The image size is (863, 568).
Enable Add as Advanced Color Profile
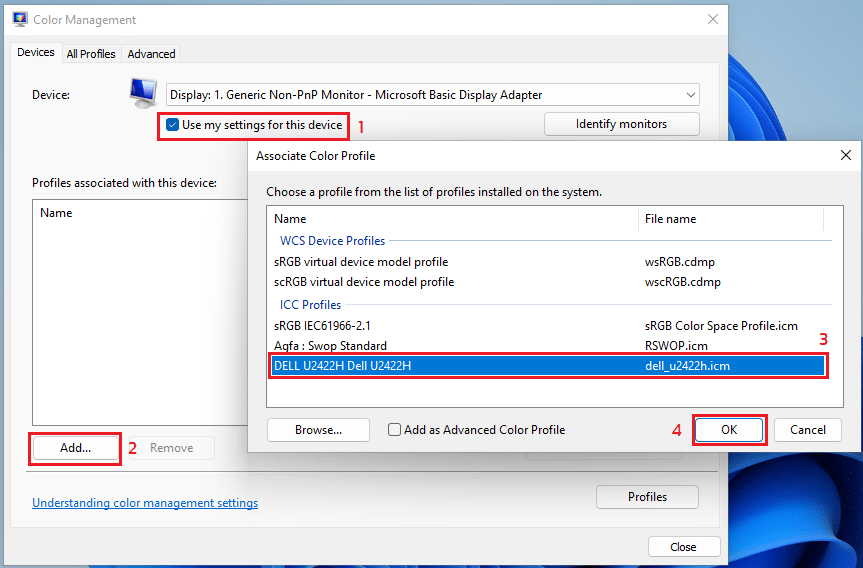click(x=394, y=429)
